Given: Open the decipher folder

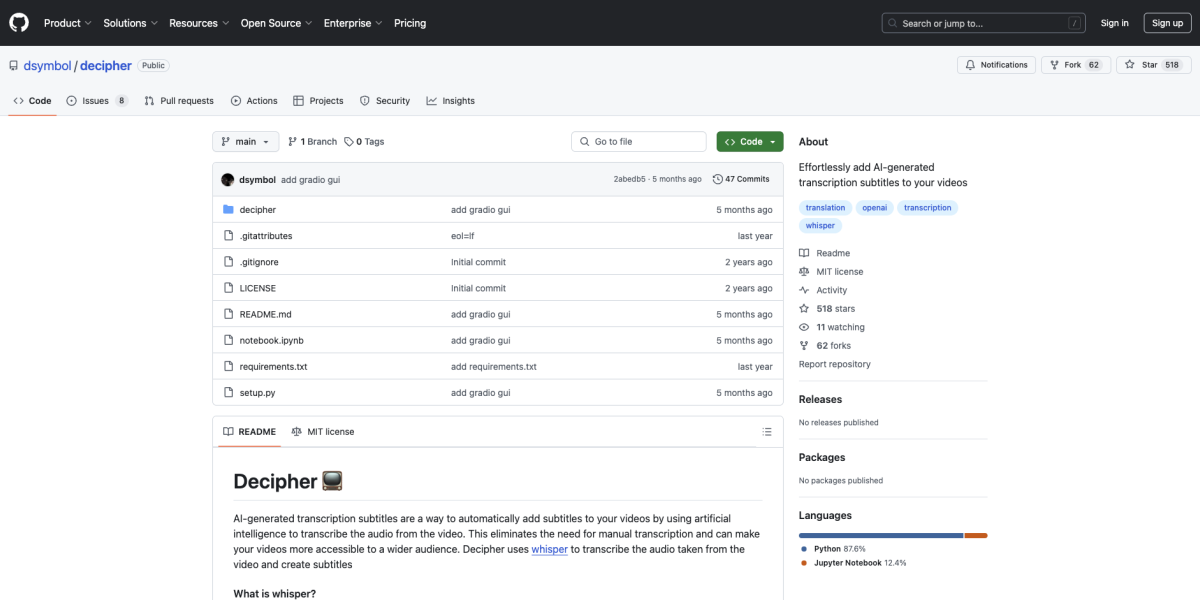Looking at the screenshot, I should pyautogui.click(x=257, y=210).
